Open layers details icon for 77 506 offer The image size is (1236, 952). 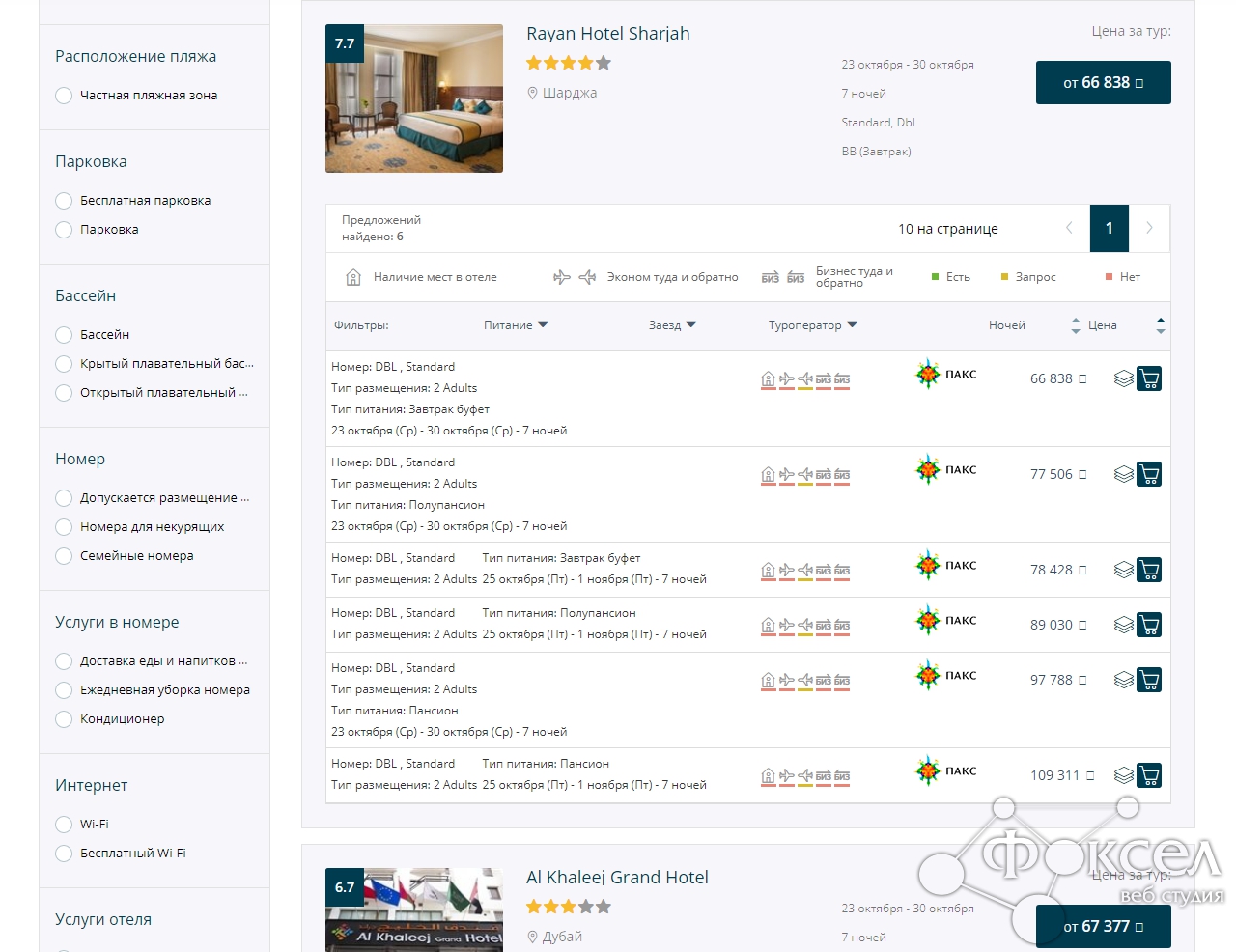coord(1123,474)
